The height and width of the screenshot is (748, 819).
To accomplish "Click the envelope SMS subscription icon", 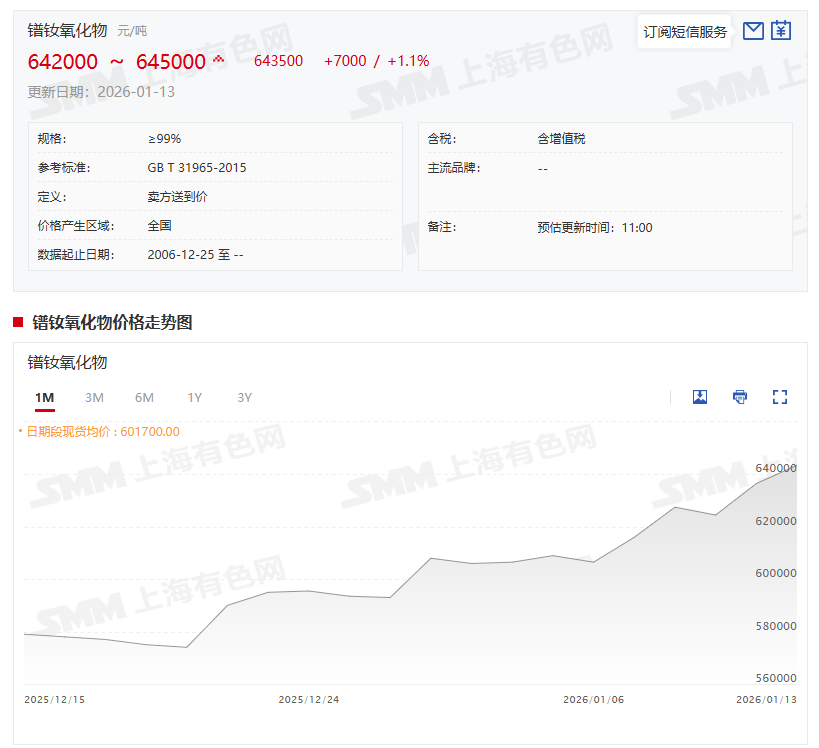I will [x=753, y=31].
